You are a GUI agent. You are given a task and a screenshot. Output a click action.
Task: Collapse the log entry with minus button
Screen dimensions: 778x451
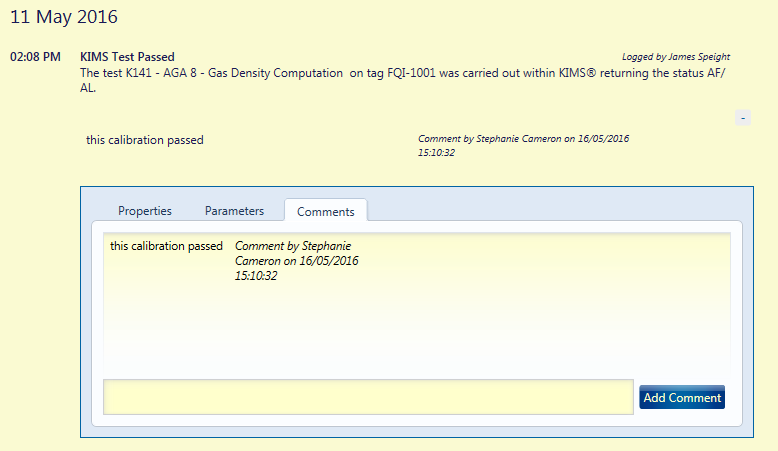742,118
